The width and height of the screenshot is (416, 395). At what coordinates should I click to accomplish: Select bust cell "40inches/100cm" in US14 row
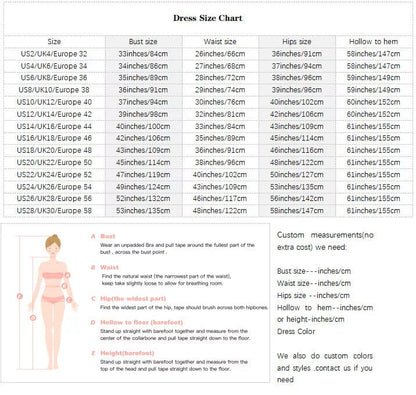point(143,126)
